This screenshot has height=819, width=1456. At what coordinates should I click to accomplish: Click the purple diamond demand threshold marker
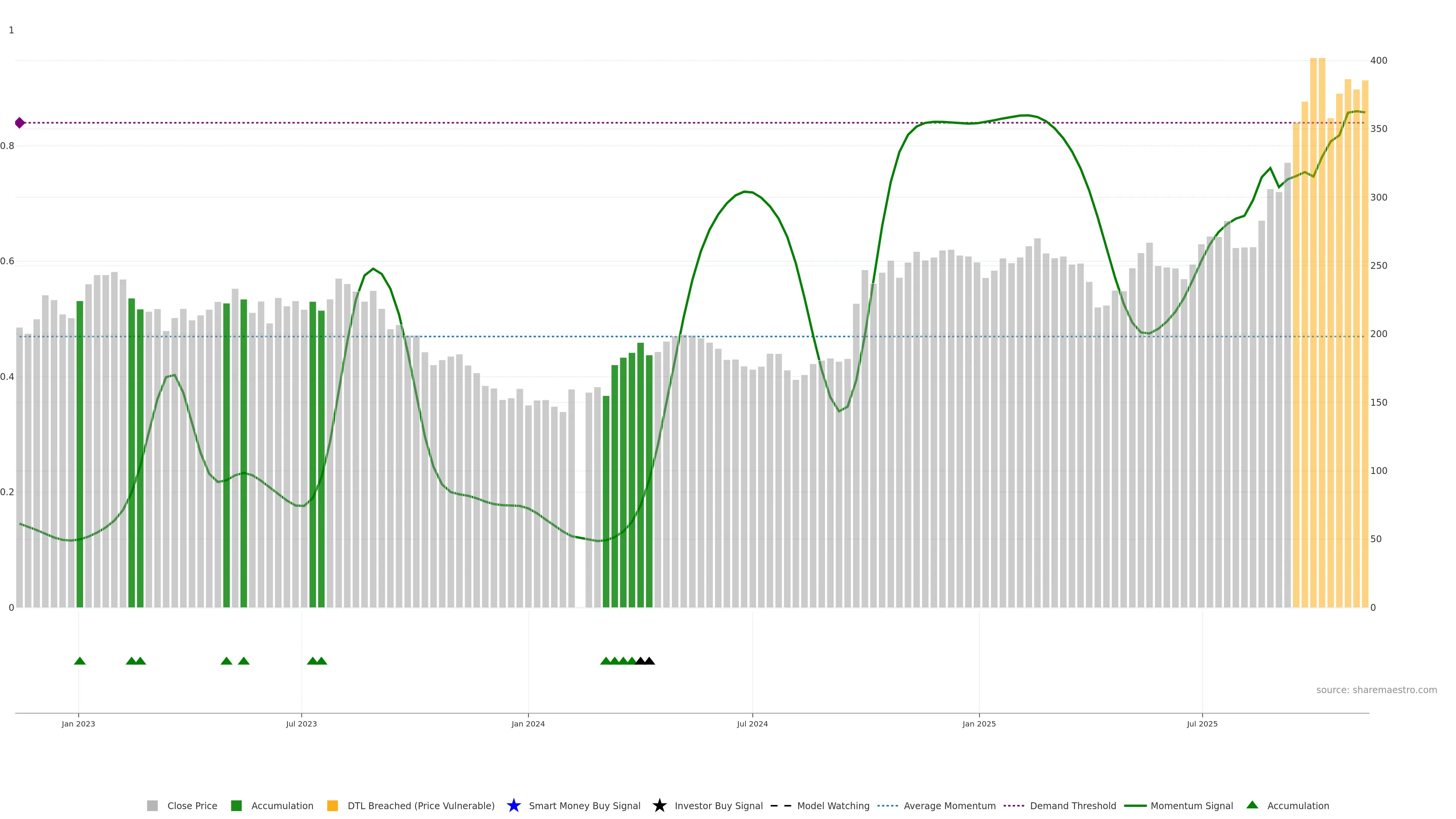point(20,122)
